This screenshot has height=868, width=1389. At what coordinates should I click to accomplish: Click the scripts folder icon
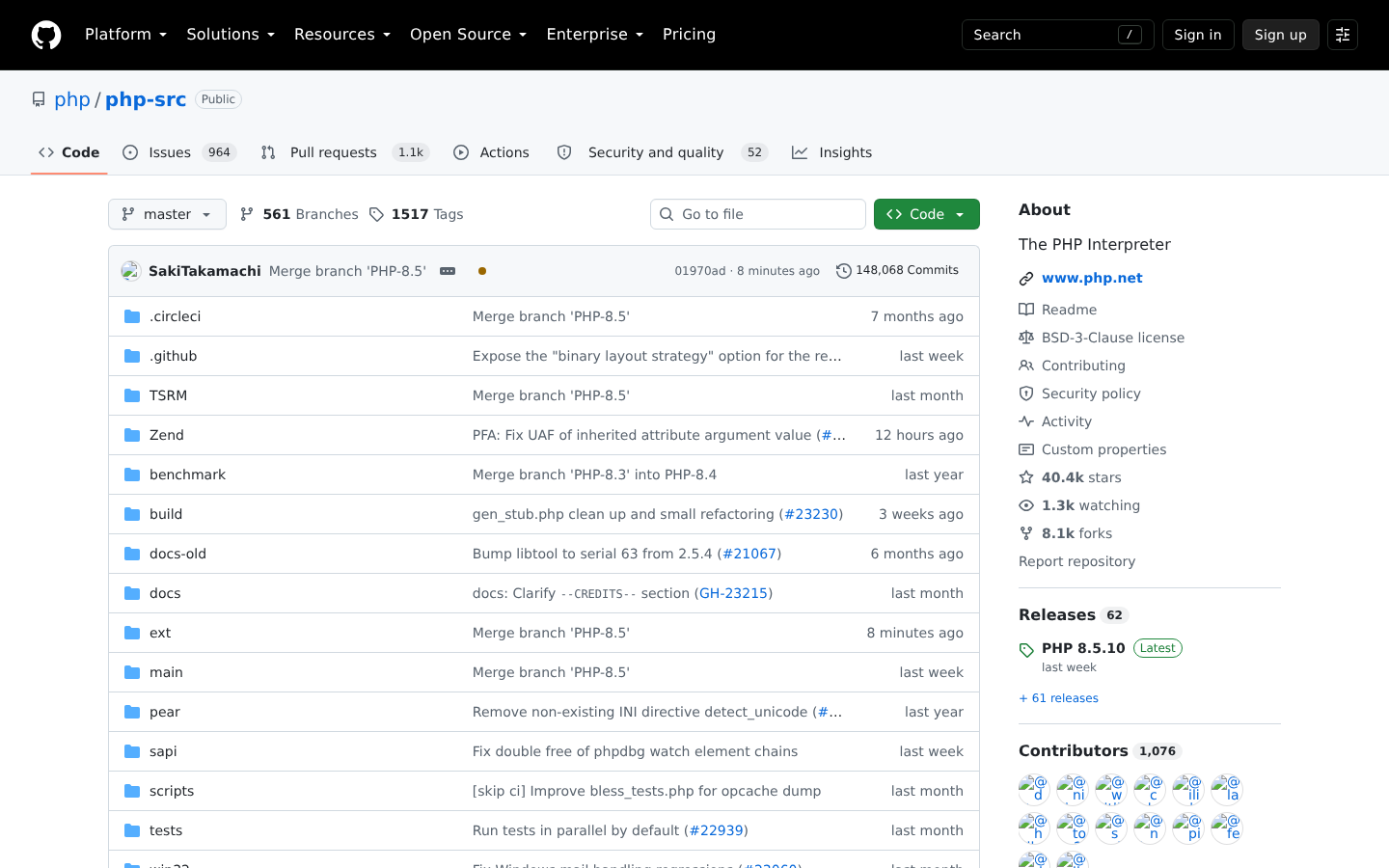pyautogui.click(x=132, y=791)
